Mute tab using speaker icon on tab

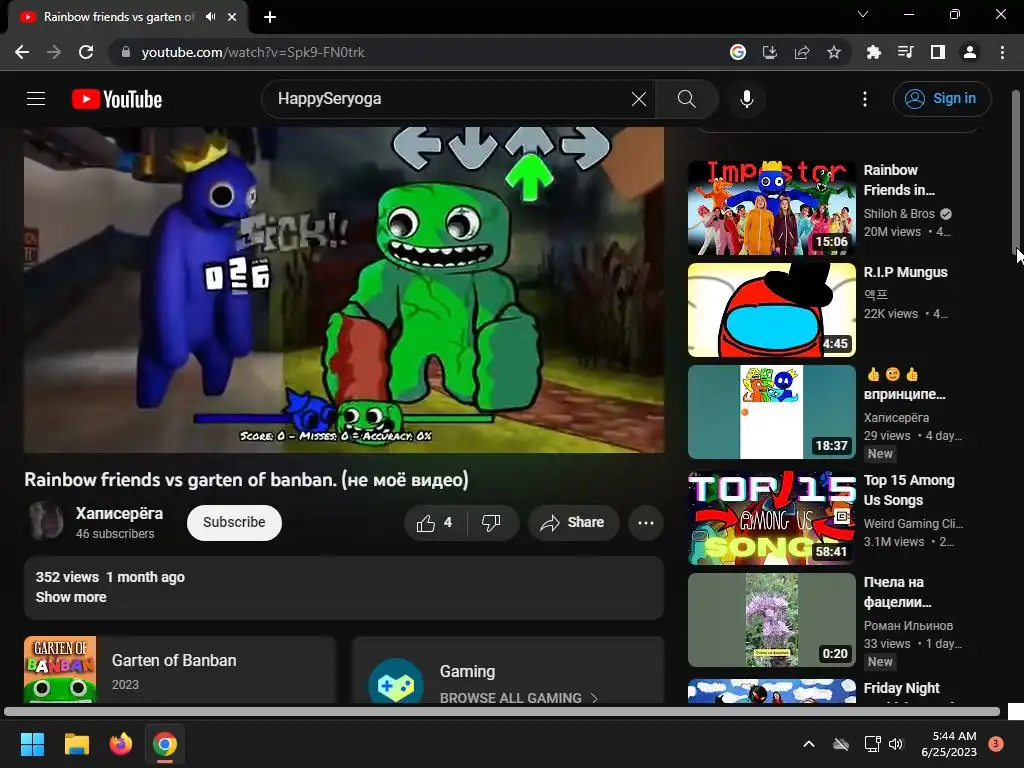coord(210,17)
